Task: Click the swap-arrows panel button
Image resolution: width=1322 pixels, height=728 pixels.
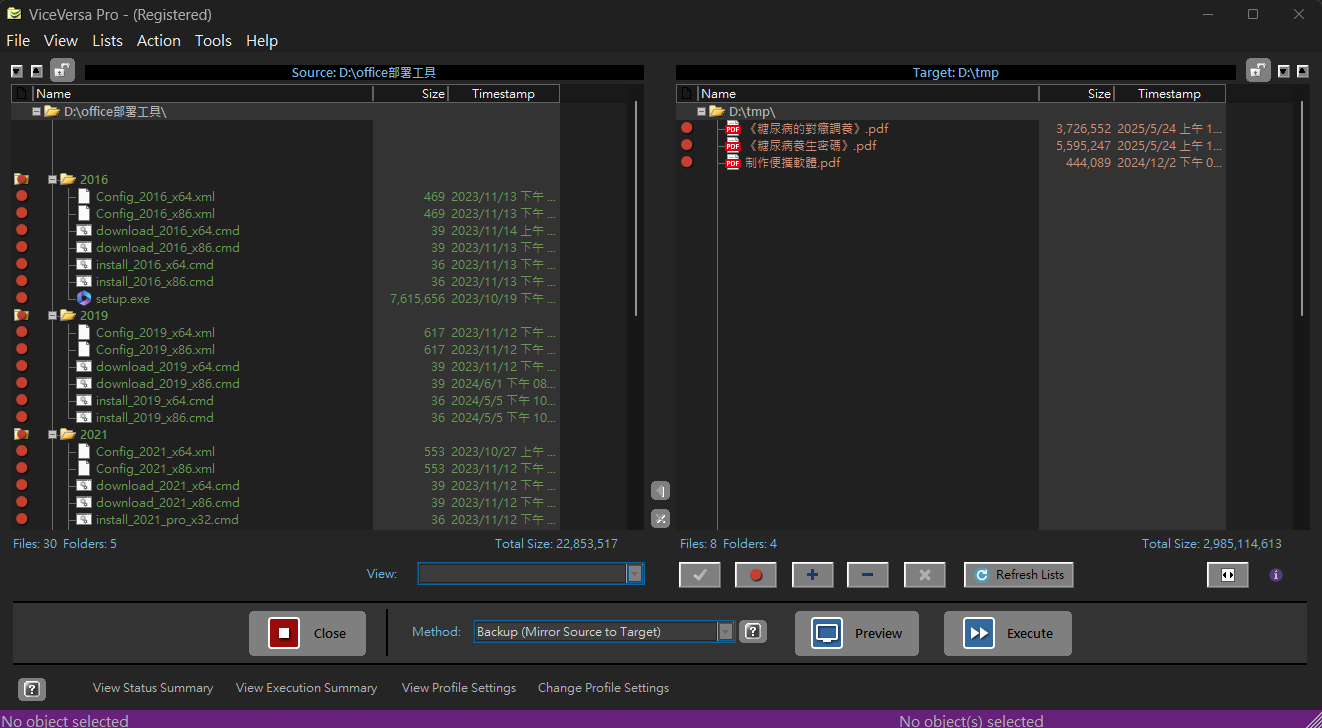Action: tap(1228, 575)
